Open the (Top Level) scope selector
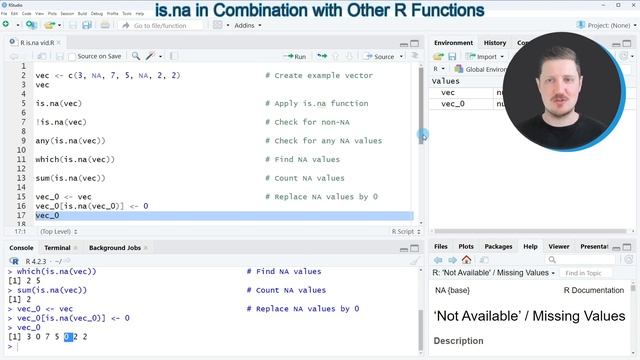The height and width of the screenshot is (360, 640). point(59,231)
